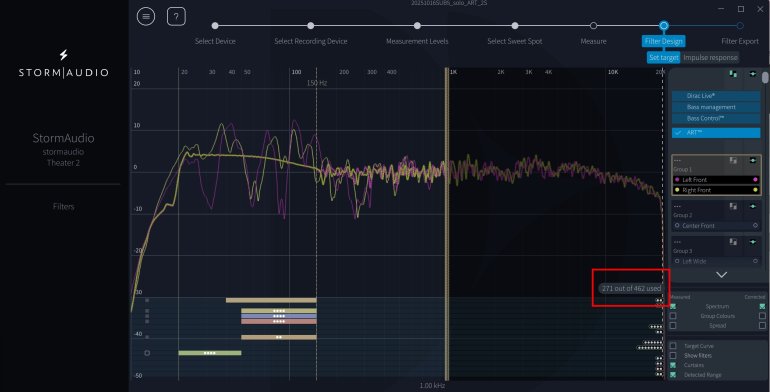Click the 1 kHz curtain handle bar
Viewport: 770px width, 392px height.
tap(447, 224)
